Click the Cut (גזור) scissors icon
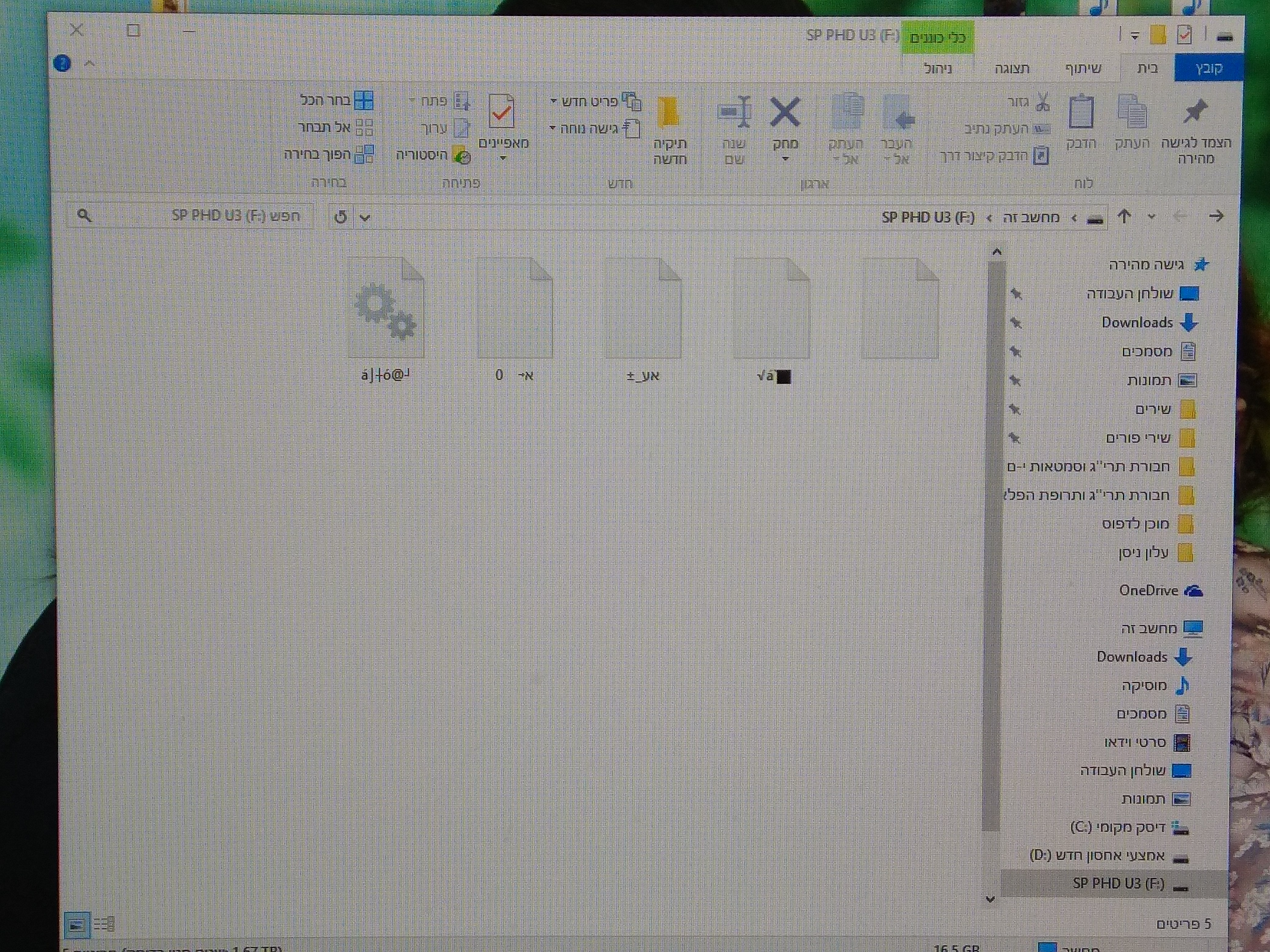Viewport: 1270px width, 952px height. click(1043, 102)
